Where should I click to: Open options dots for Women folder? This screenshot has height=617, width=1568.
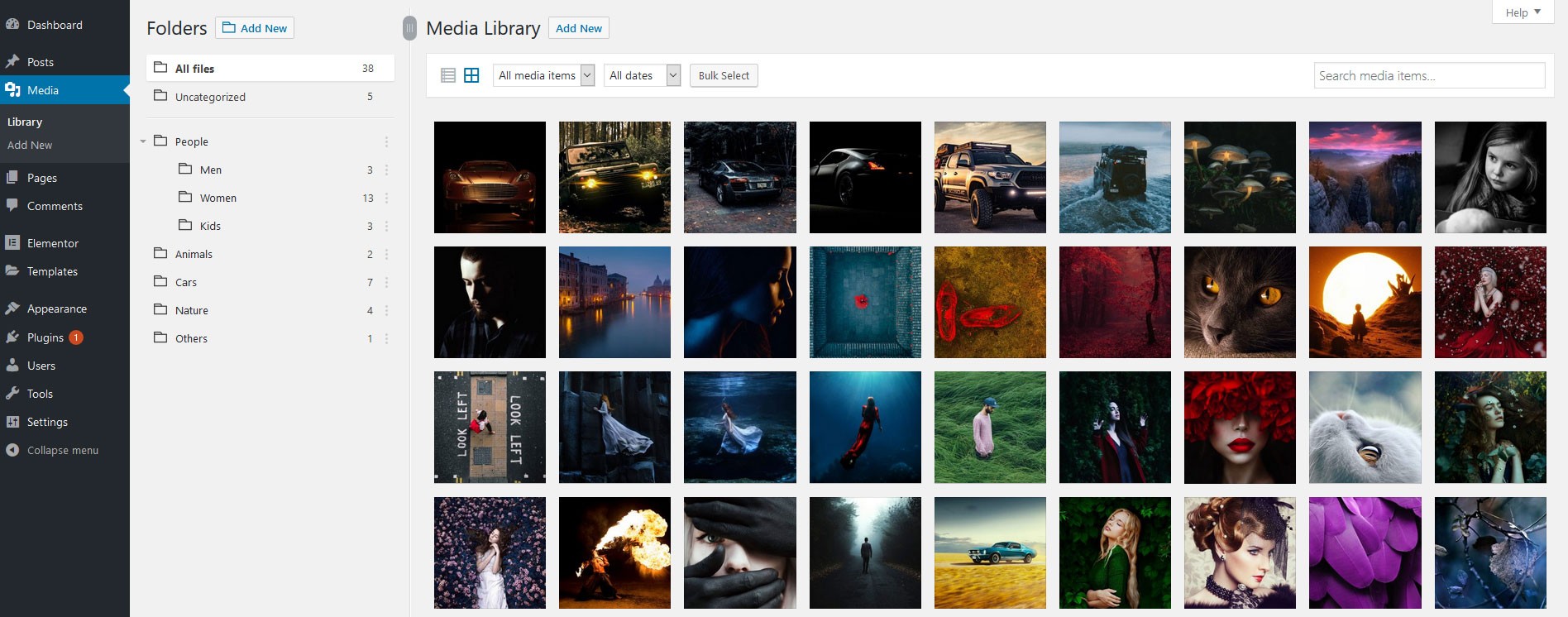(386, 198)
